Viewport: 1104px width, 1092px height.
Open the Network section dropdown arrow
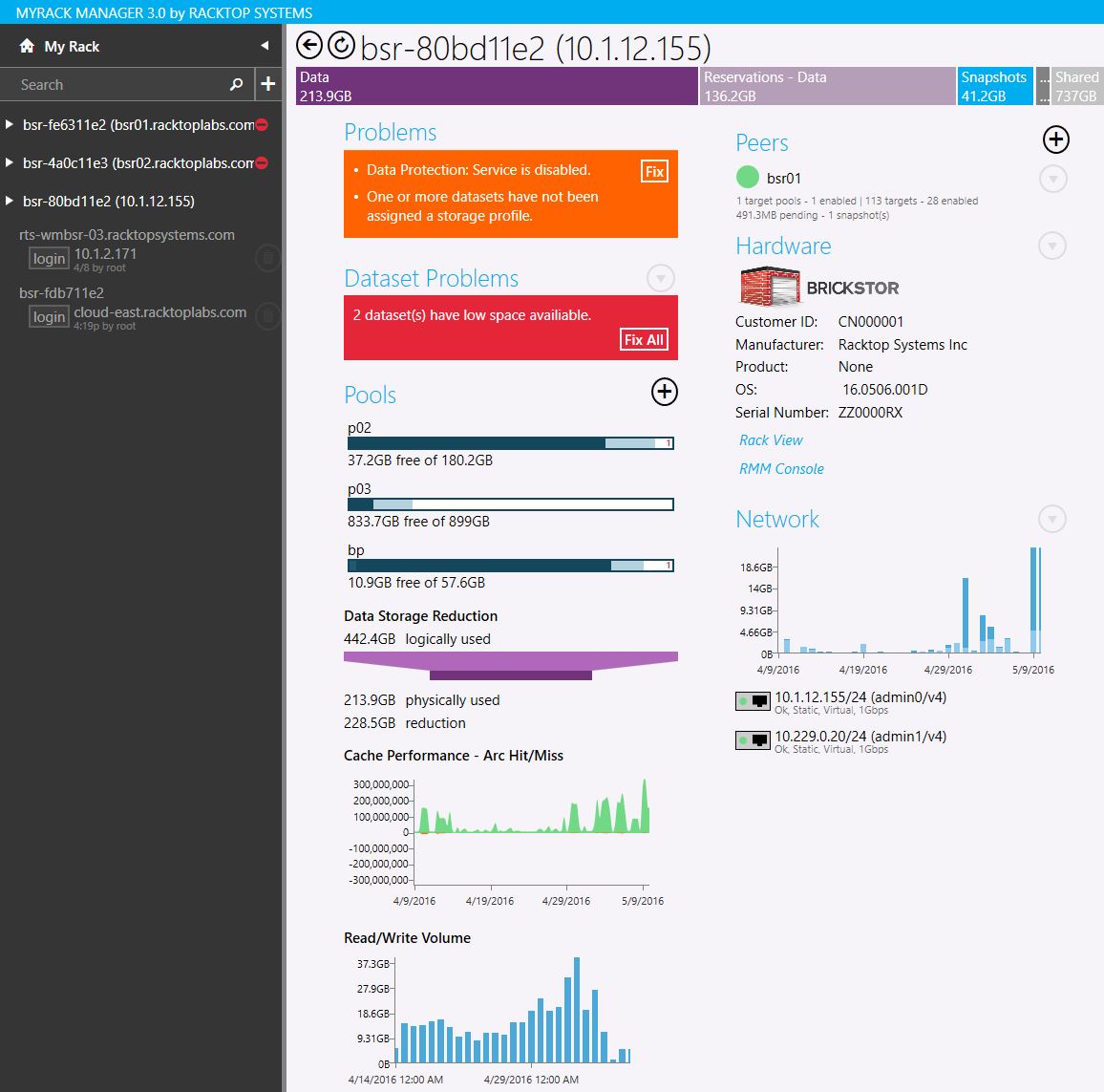pyautogui.click(x=1051, y=519)
